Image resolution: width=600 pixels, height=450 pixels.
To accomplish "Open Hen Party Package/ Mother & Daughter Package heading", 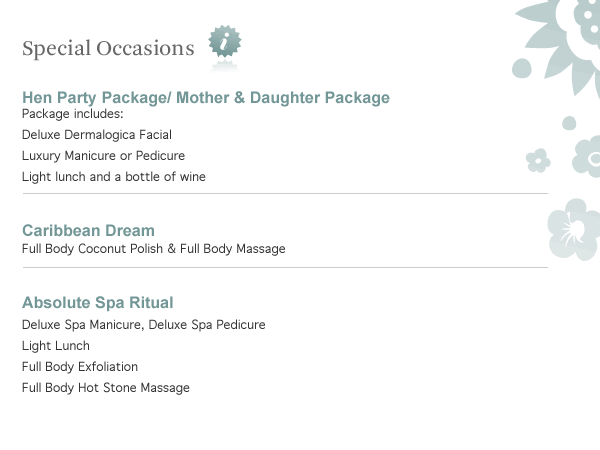I will pos(206,98).
